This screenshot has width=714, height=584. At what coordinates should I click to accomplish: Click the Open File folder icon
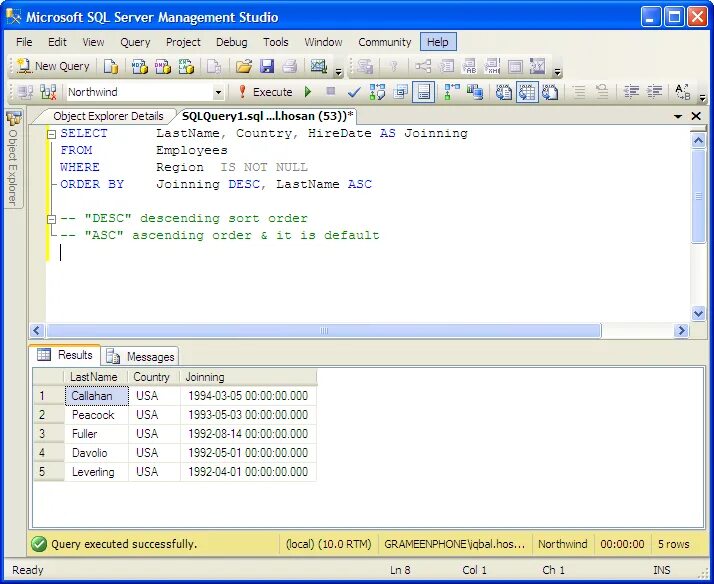coord(244,66)
